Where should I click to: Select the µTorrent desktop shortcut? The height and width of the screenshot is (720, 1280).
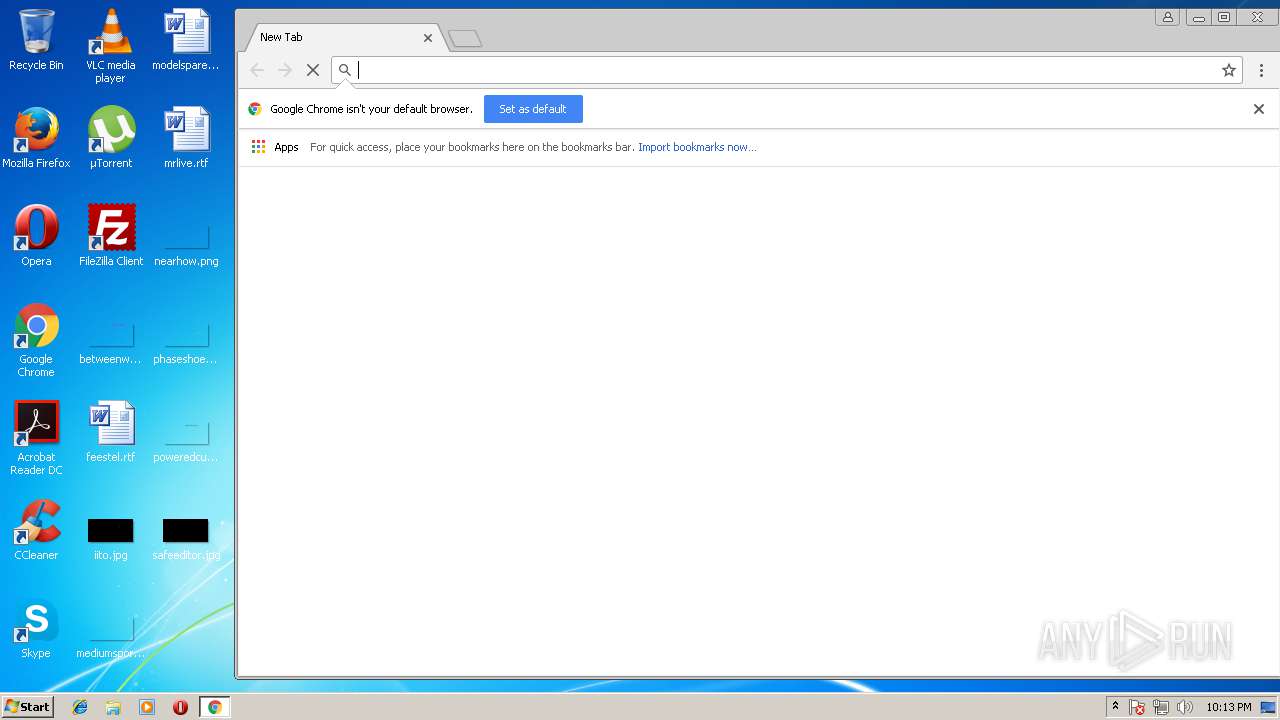point(110,138)
